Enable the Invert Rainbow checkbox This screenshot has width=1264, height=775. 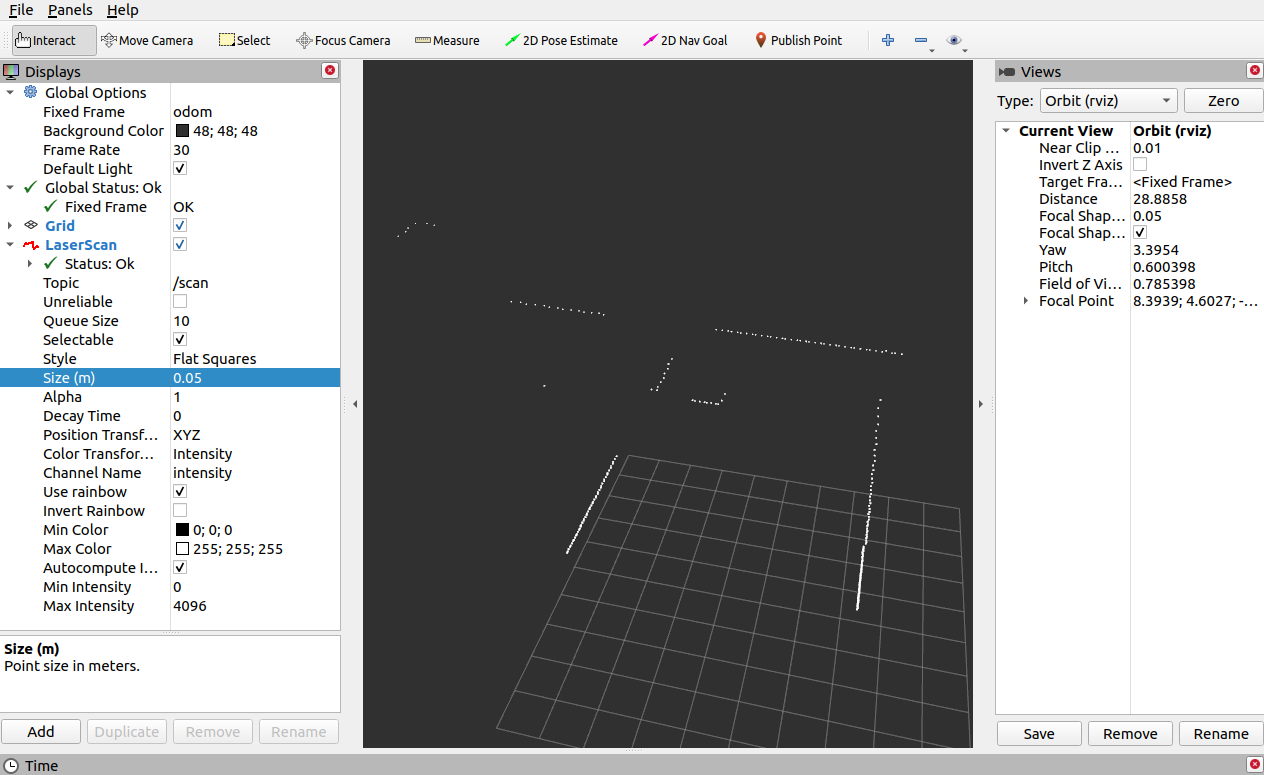click(x=180, y=511)
